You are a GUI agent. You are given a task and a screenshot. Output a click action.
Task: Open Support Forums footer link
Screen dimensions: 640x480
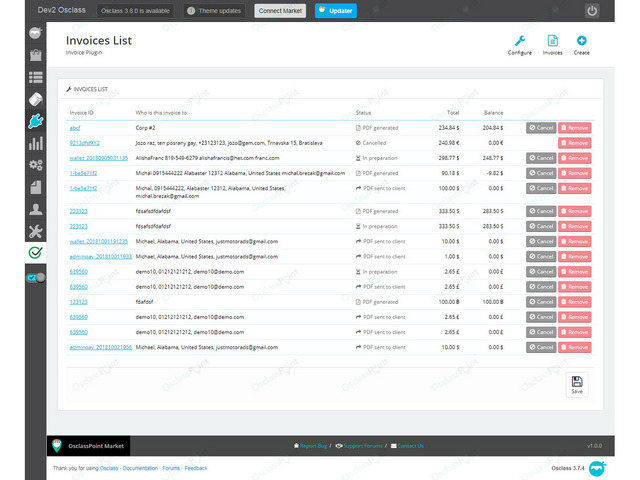(362, 446)
